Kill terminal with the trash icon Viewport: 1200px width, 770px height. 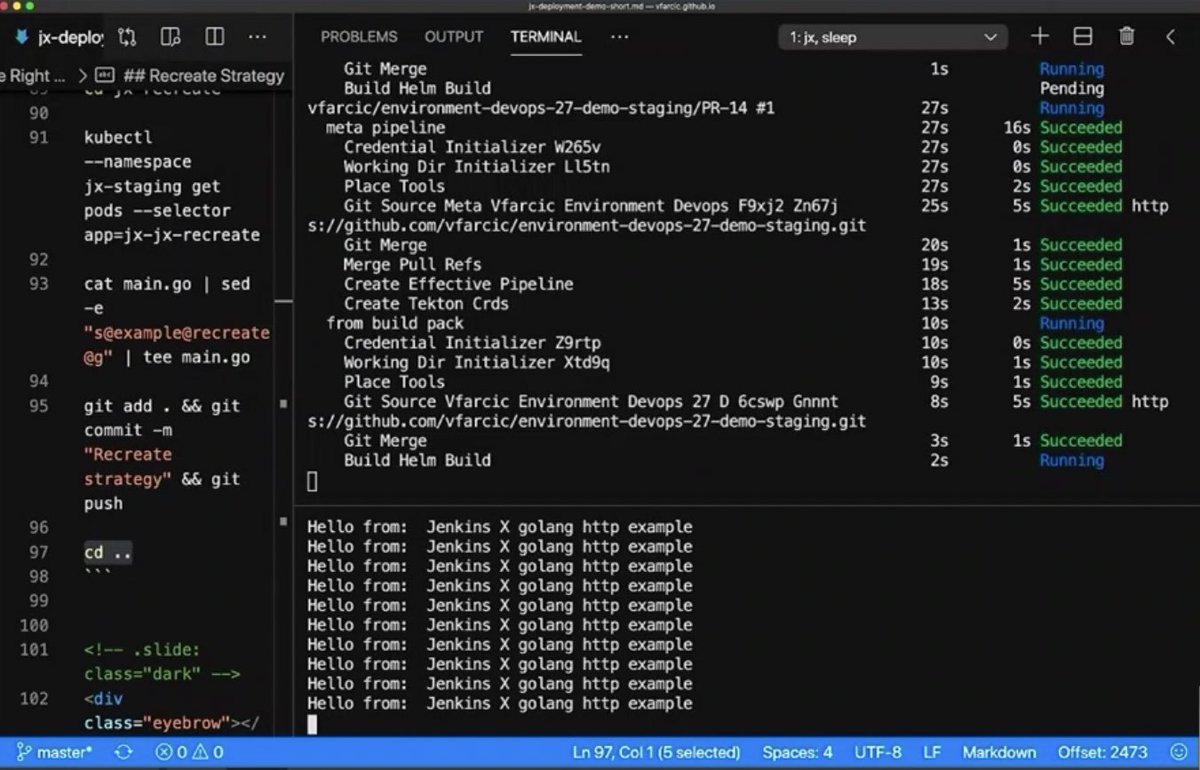coord(1127,37)
